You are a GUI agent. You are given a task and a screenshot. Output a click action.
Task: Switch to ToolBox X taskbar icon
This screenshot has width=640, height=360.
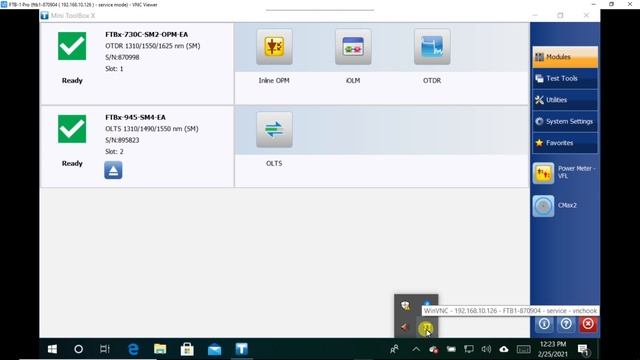pos(241,349)
